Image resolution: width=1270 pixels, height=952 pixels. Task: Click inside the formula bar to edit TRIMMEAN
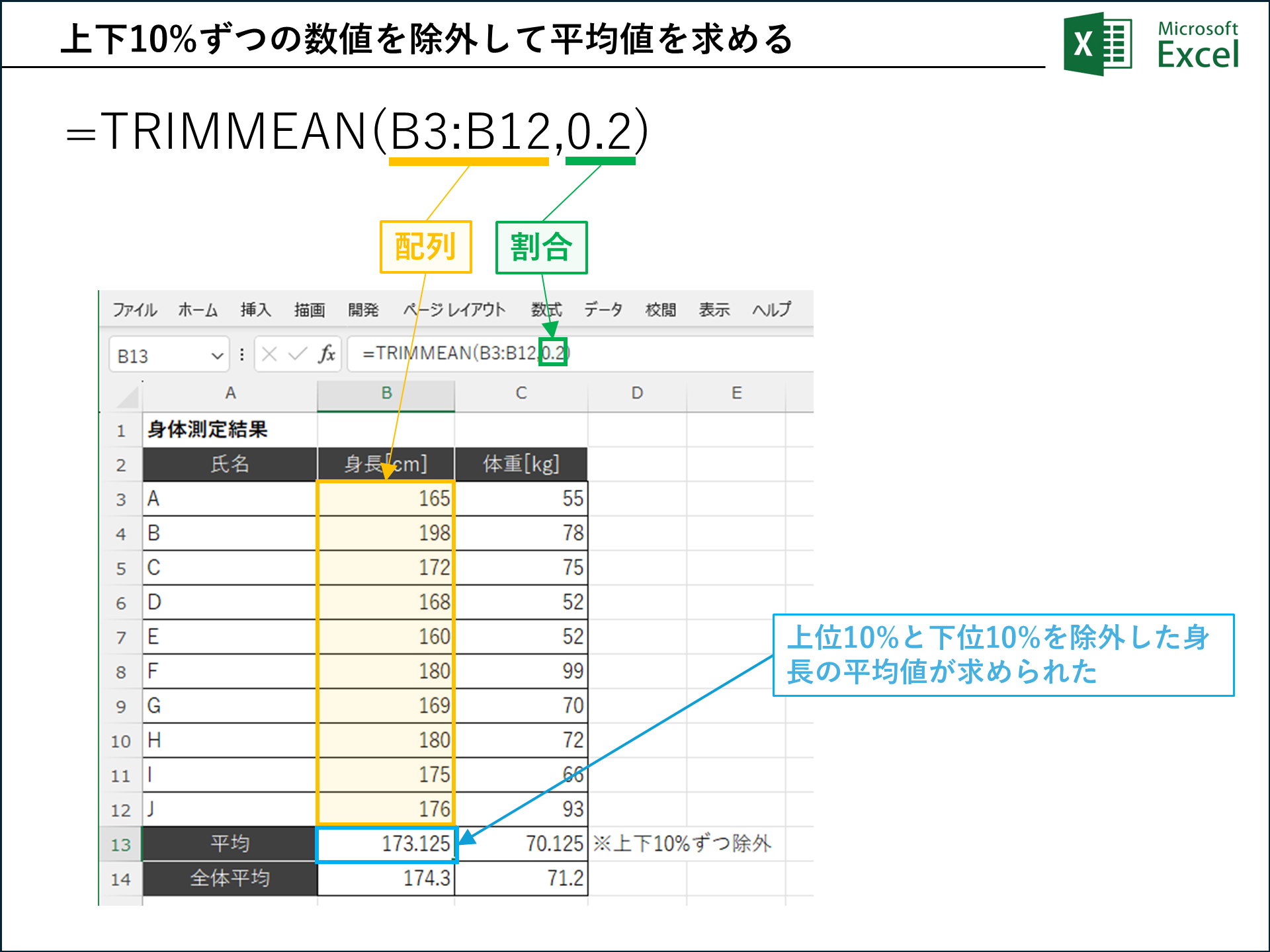coord(463,354)
